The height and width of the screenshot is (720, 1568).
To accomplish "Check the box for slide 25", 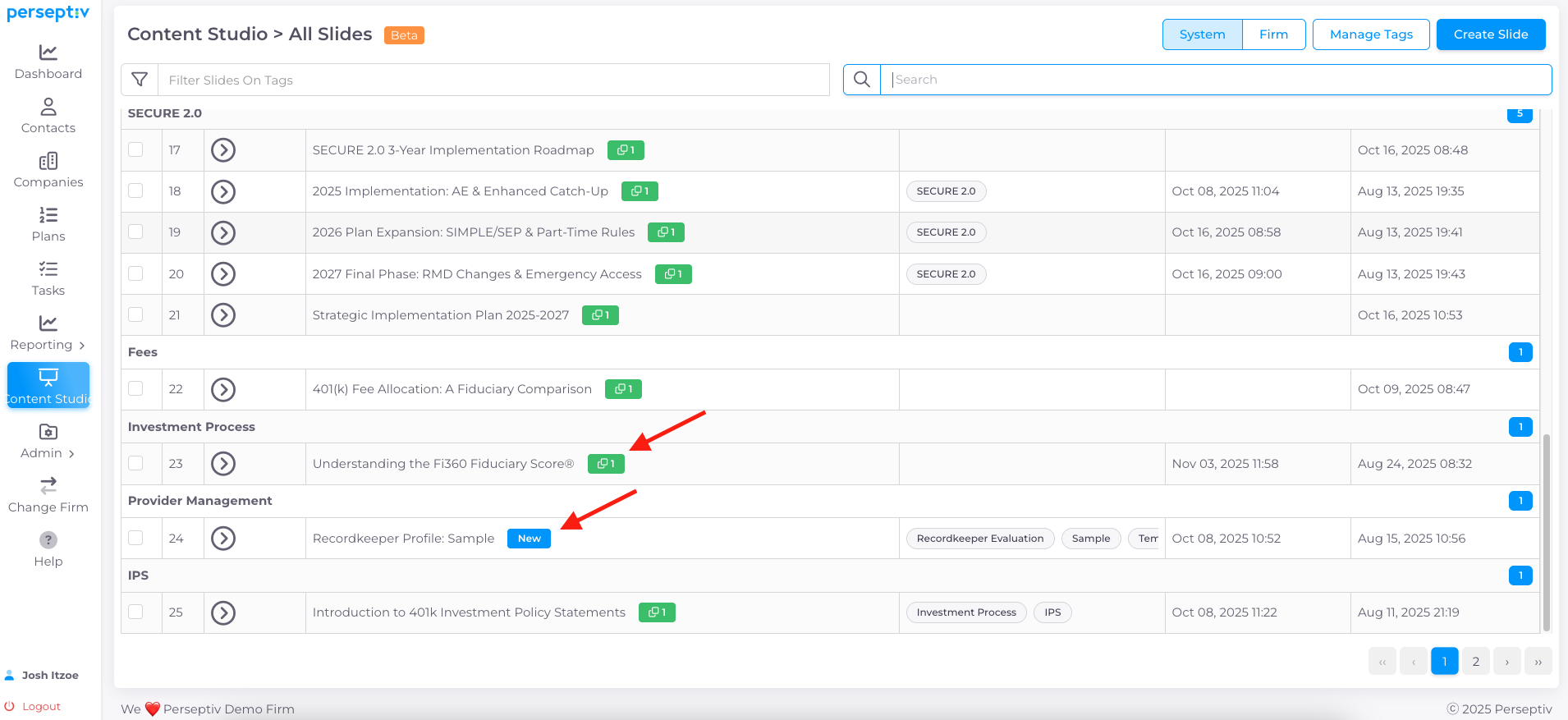I will coord(136,612).
